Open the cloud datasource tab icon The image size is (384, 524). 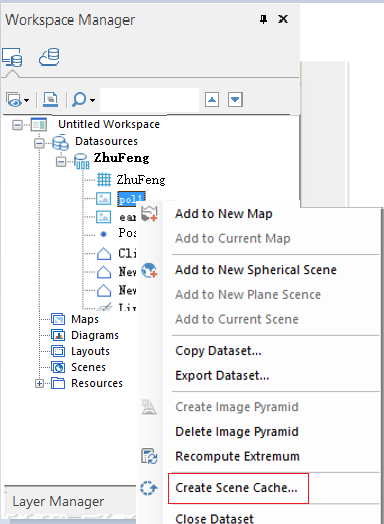49,57
